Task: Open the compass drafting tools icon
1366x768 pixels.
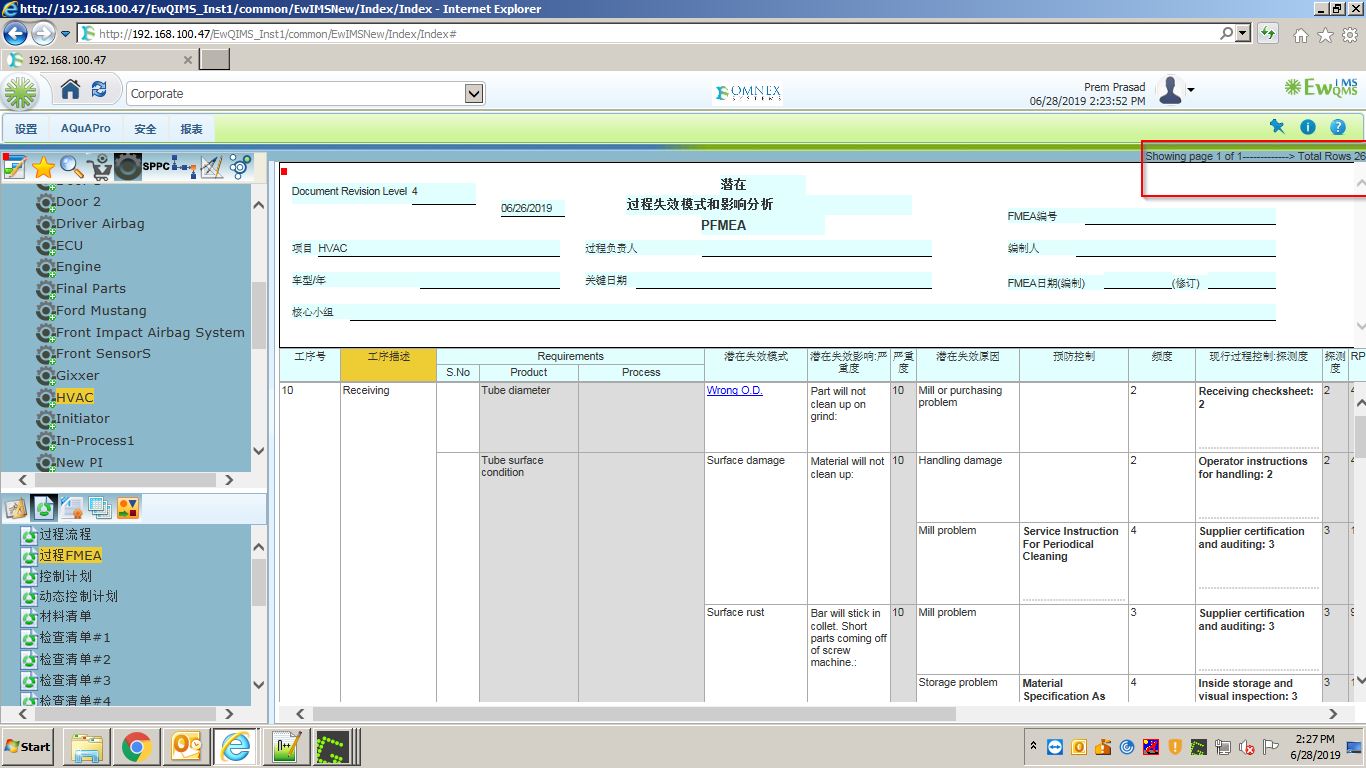Action: (x=212, y=167)
